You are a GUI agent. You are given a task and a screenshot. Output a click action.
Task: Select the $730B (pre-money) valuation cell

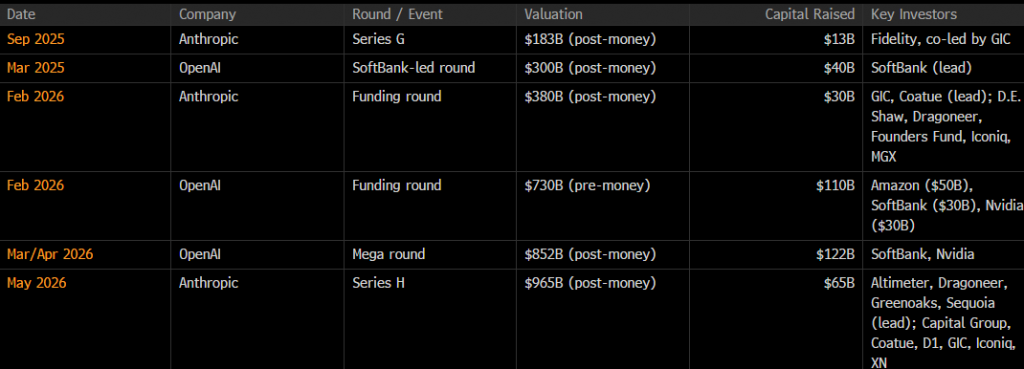587,185
